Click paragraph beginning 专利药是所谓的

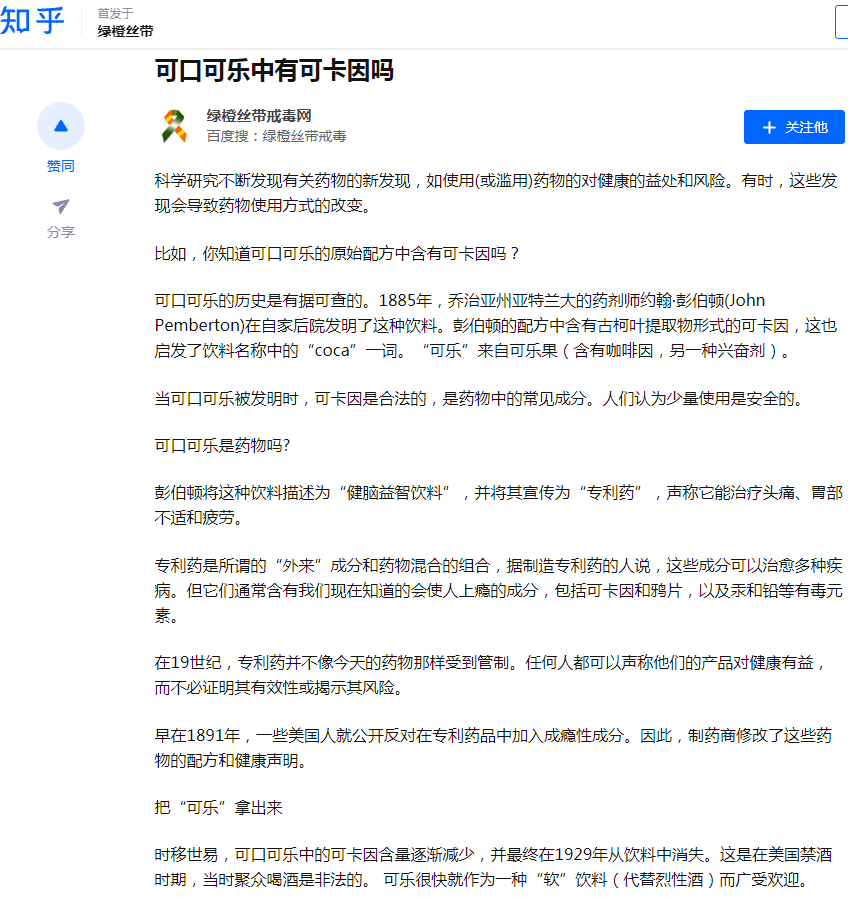click(x=498, y=590)
